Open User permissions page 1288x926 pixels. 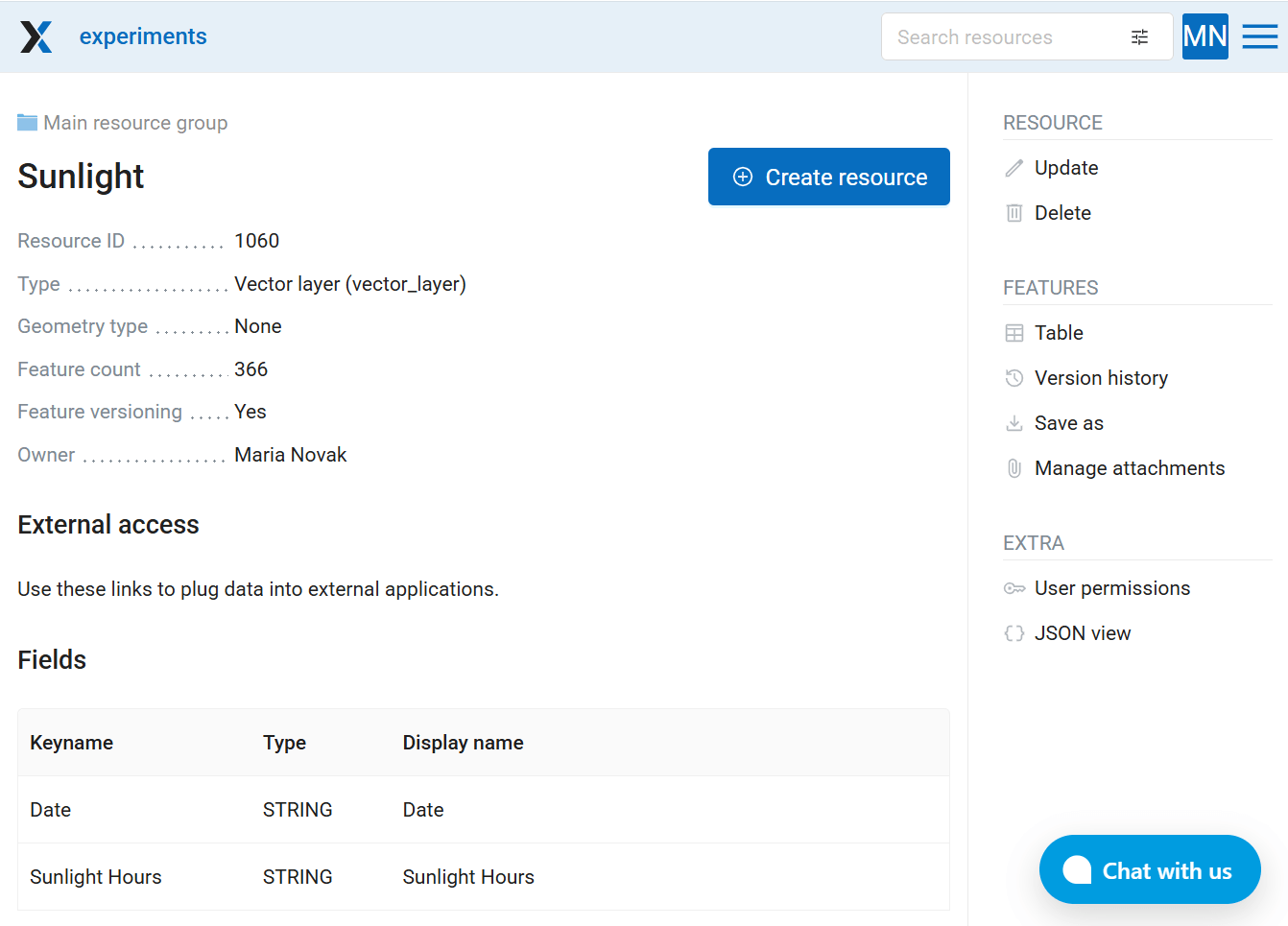pos(1112,588)
